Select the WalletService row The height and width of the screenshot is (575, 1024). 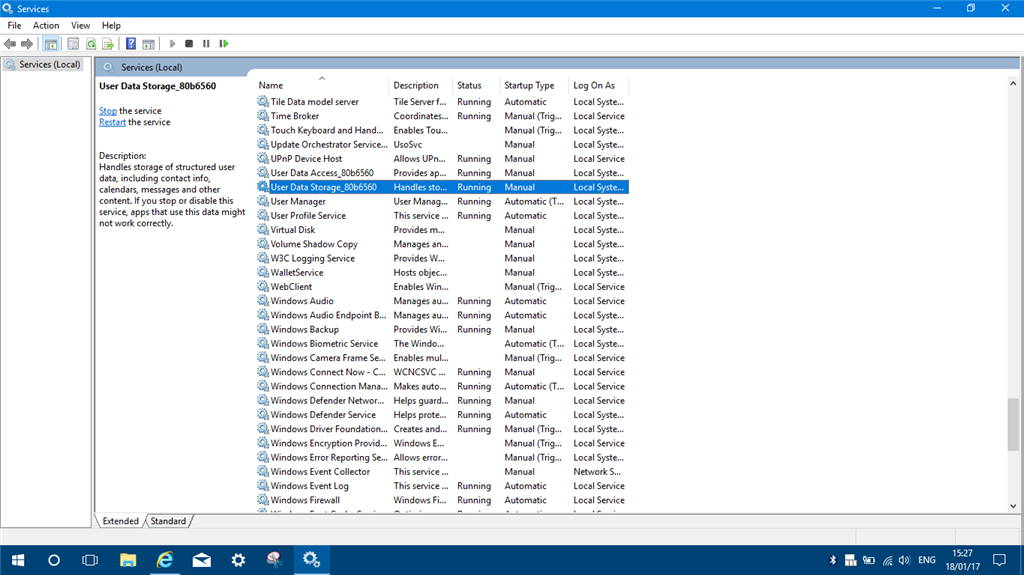(442, 272)
